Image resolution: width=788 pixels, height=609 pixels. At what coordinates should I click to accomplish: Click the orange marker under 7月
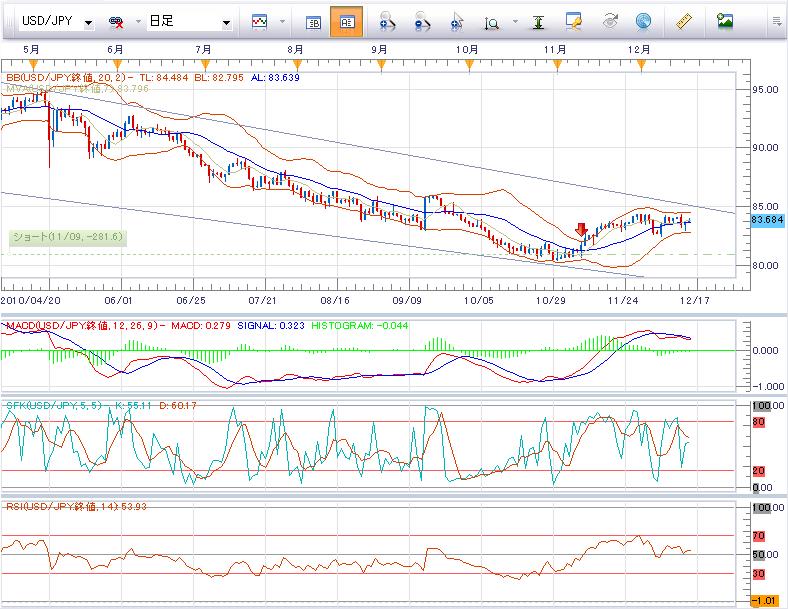(205, 64)
